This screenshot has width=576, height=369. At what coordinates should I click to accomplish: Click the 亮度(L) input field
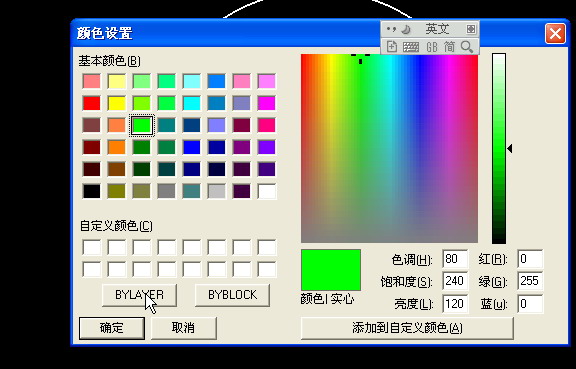pyautogui.click(x=455, y=304)
